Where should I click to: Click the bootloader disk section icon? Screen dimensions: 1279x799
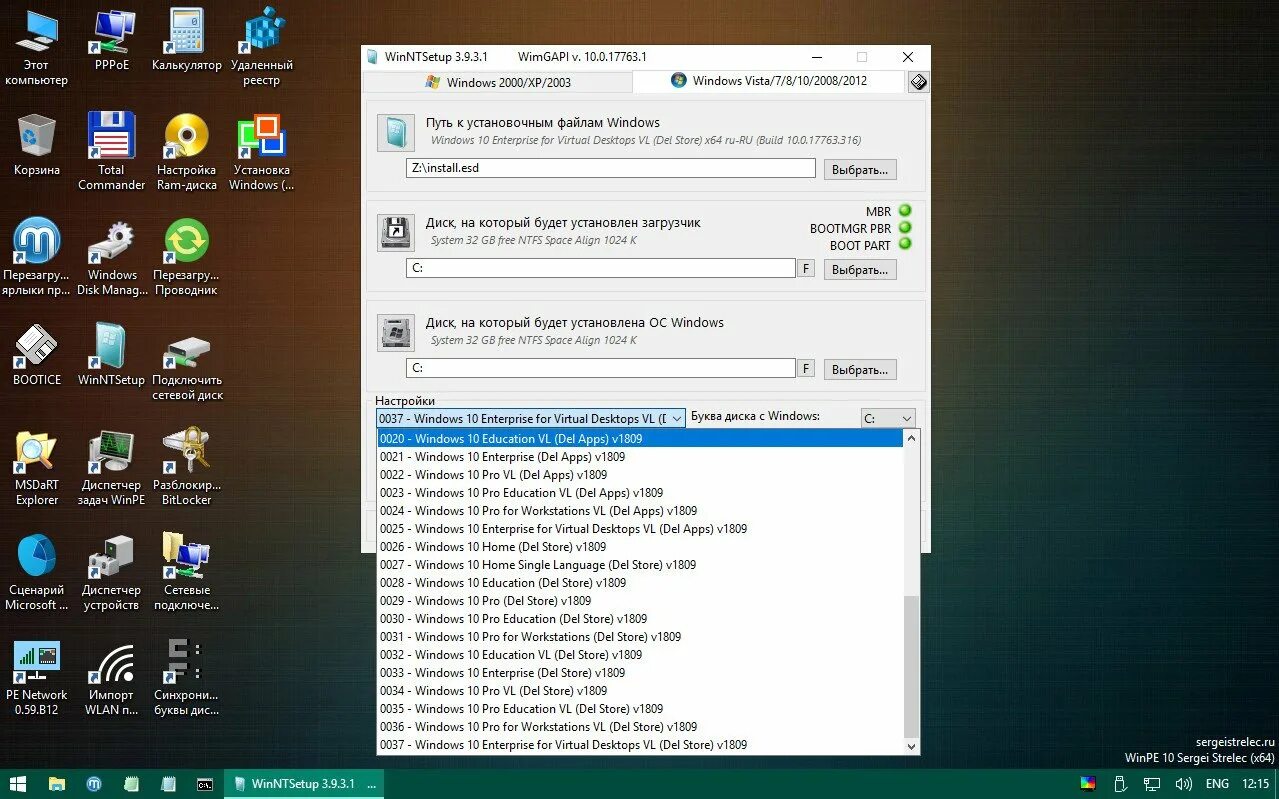pos(396,232)
